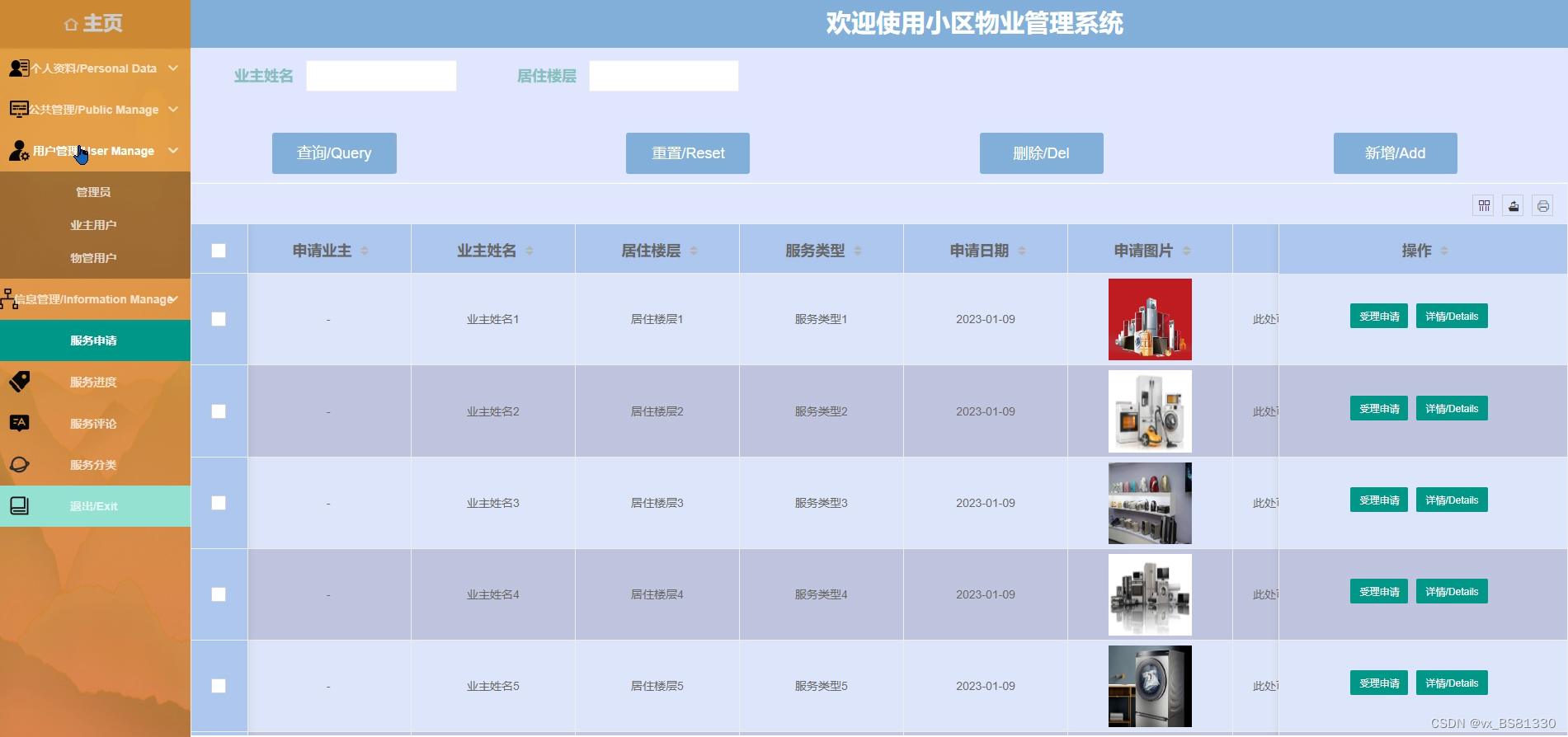Open the 服务分类 menu item
Image resolution: width=1568 pixels, height=737 pixels.
(x=95, y=464)
